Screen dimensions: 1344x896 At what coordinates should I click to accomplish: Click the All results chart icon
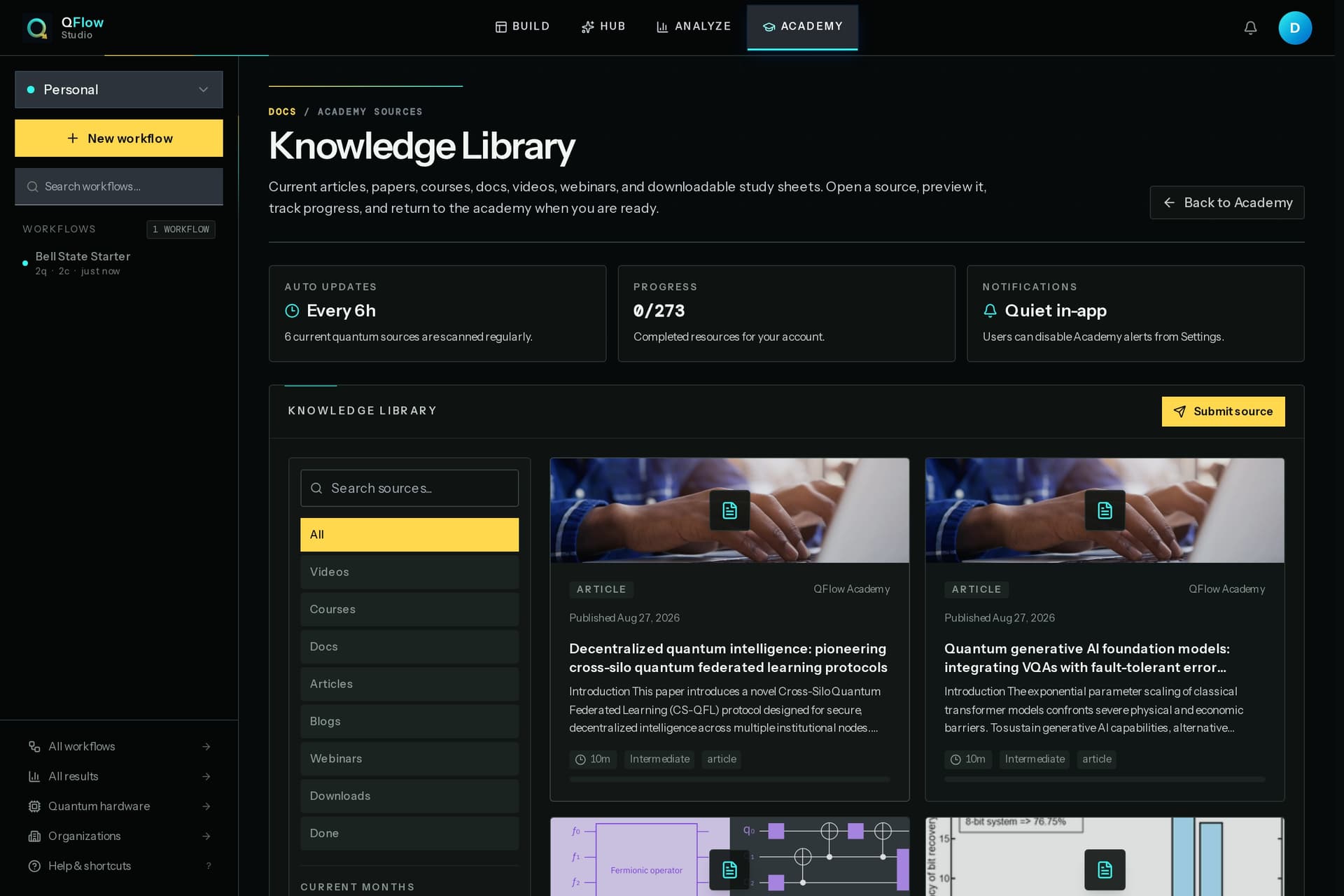34,776
